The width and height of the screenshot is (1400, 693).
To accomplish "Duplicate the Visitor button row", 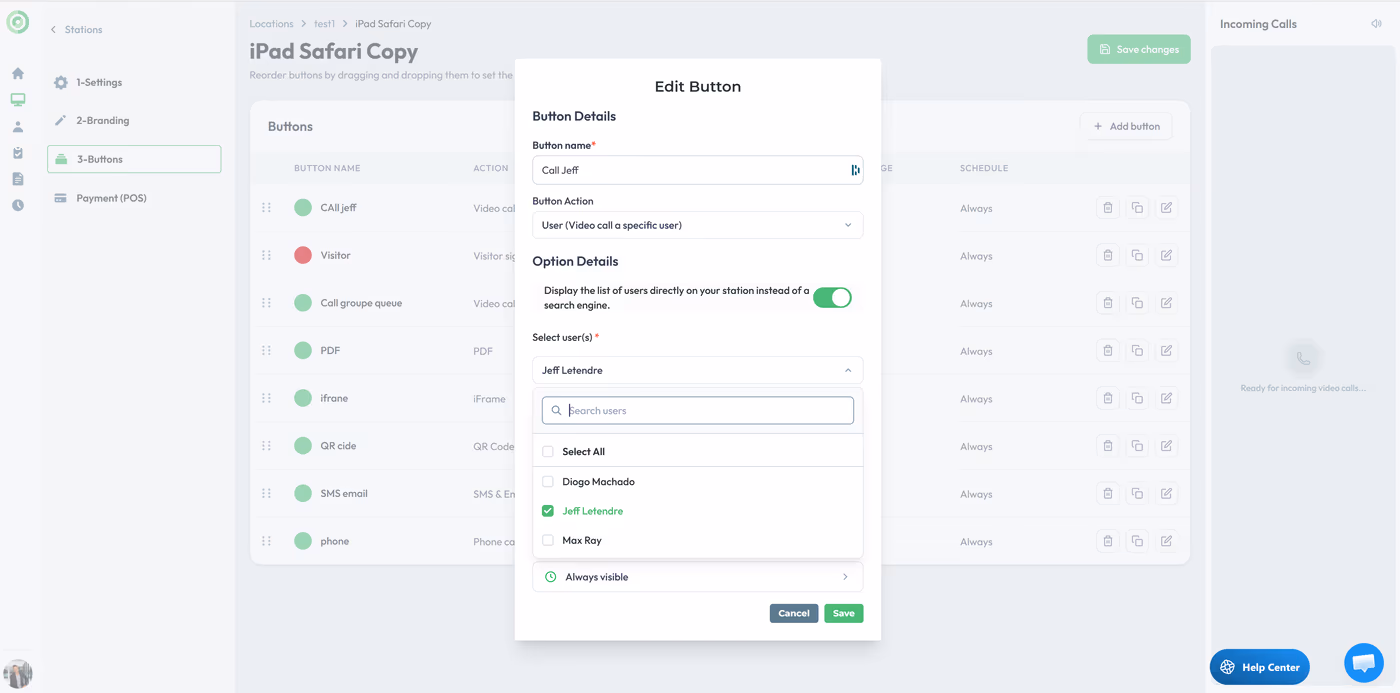I will (x=1137, y=255).
